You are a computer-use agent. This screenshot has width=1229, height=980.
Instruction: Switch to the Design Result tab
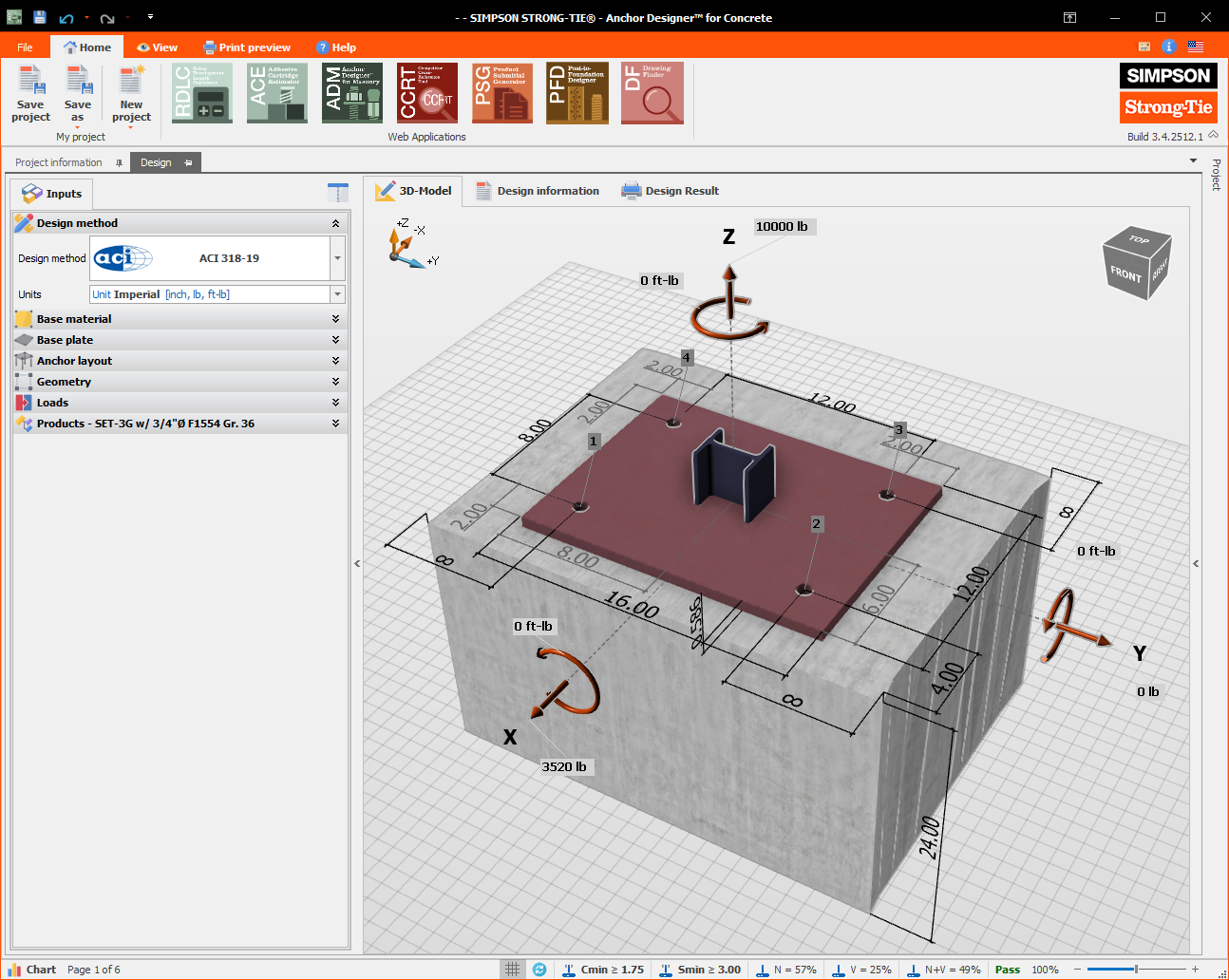671,191
